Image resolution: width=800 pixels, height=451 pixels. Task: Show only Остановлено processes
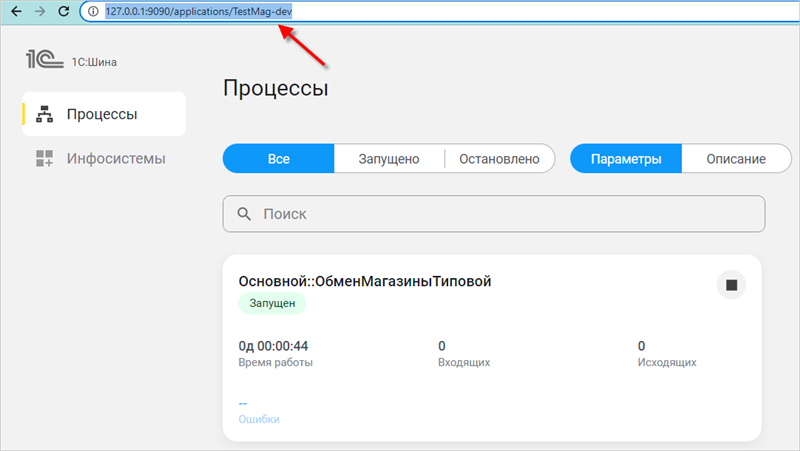pyautogui.click(x=499, y=159)
